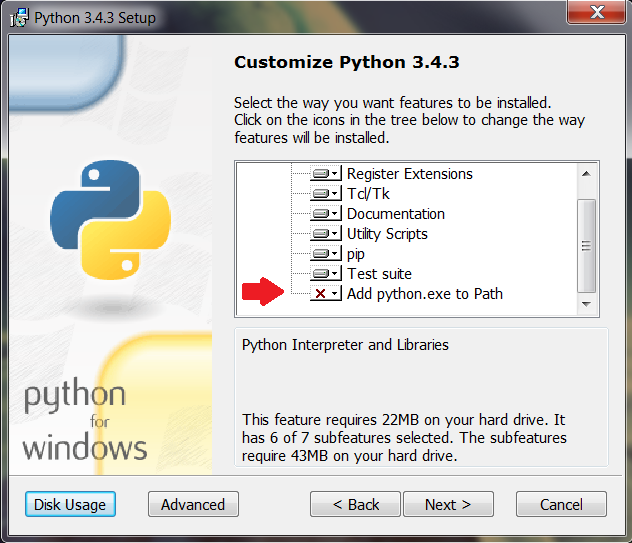This screenshot has width=632, height=543.
Task: Click the Disk Usage button
Action: [70, 504]
